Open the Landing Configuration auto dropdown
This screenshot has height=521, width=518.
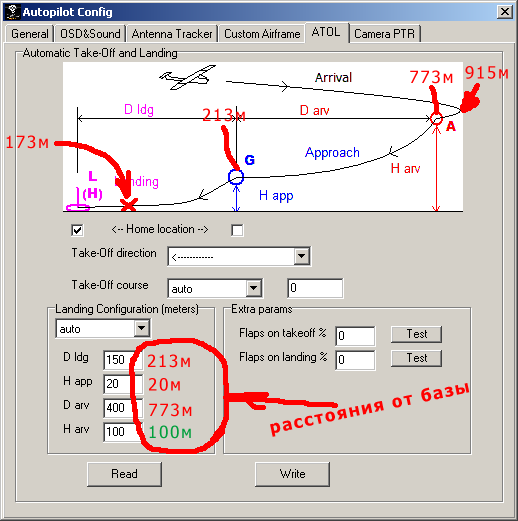click(142, 328)
